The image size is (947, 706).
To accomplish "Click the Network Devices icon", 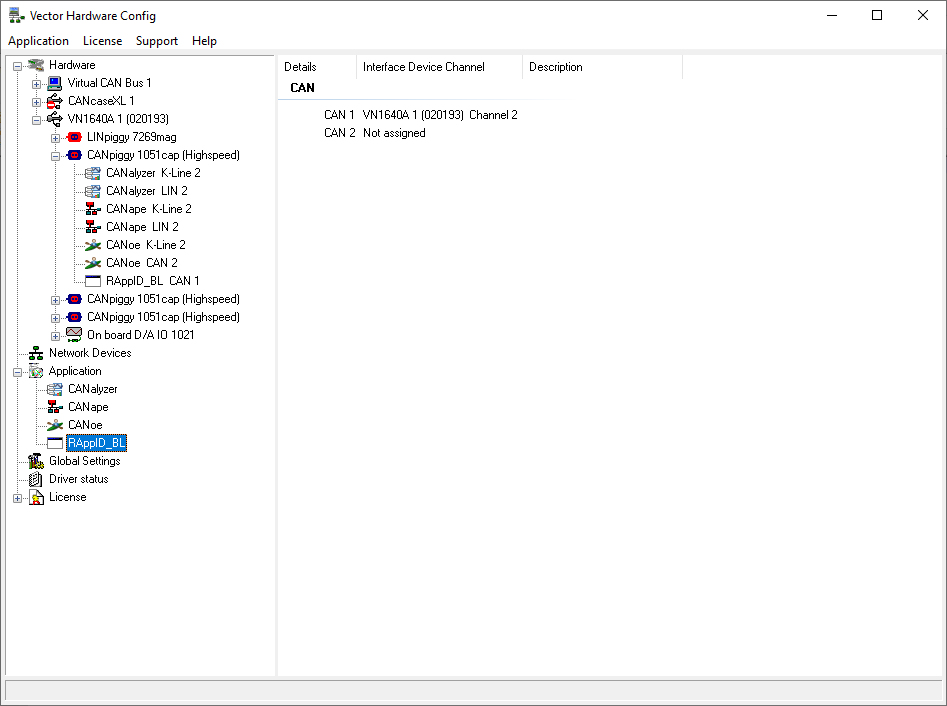I will click(37, 352).
